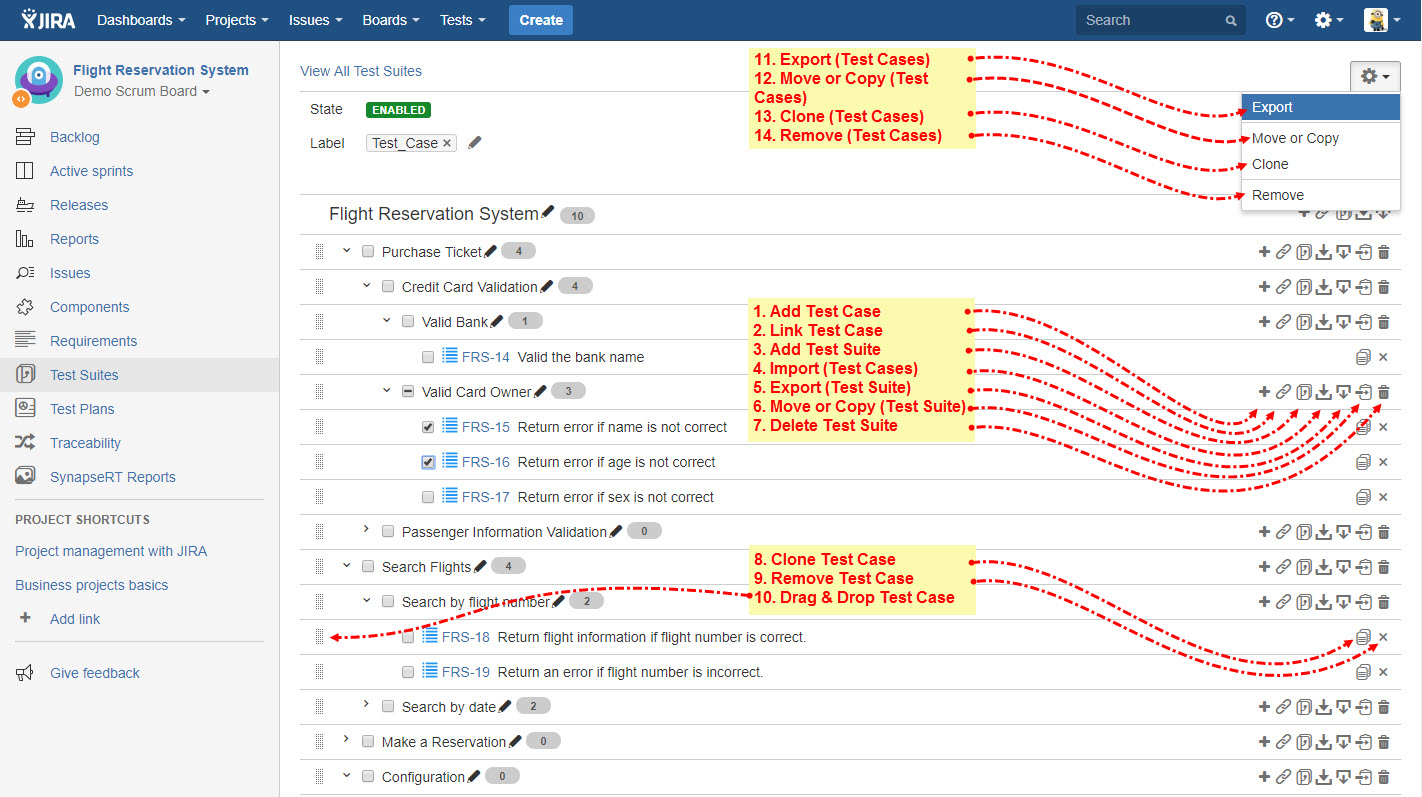Viewport: 1422px width, 797px height.
Task: Uncheck the FRS-15 test case checkbox
Action: 428,427
